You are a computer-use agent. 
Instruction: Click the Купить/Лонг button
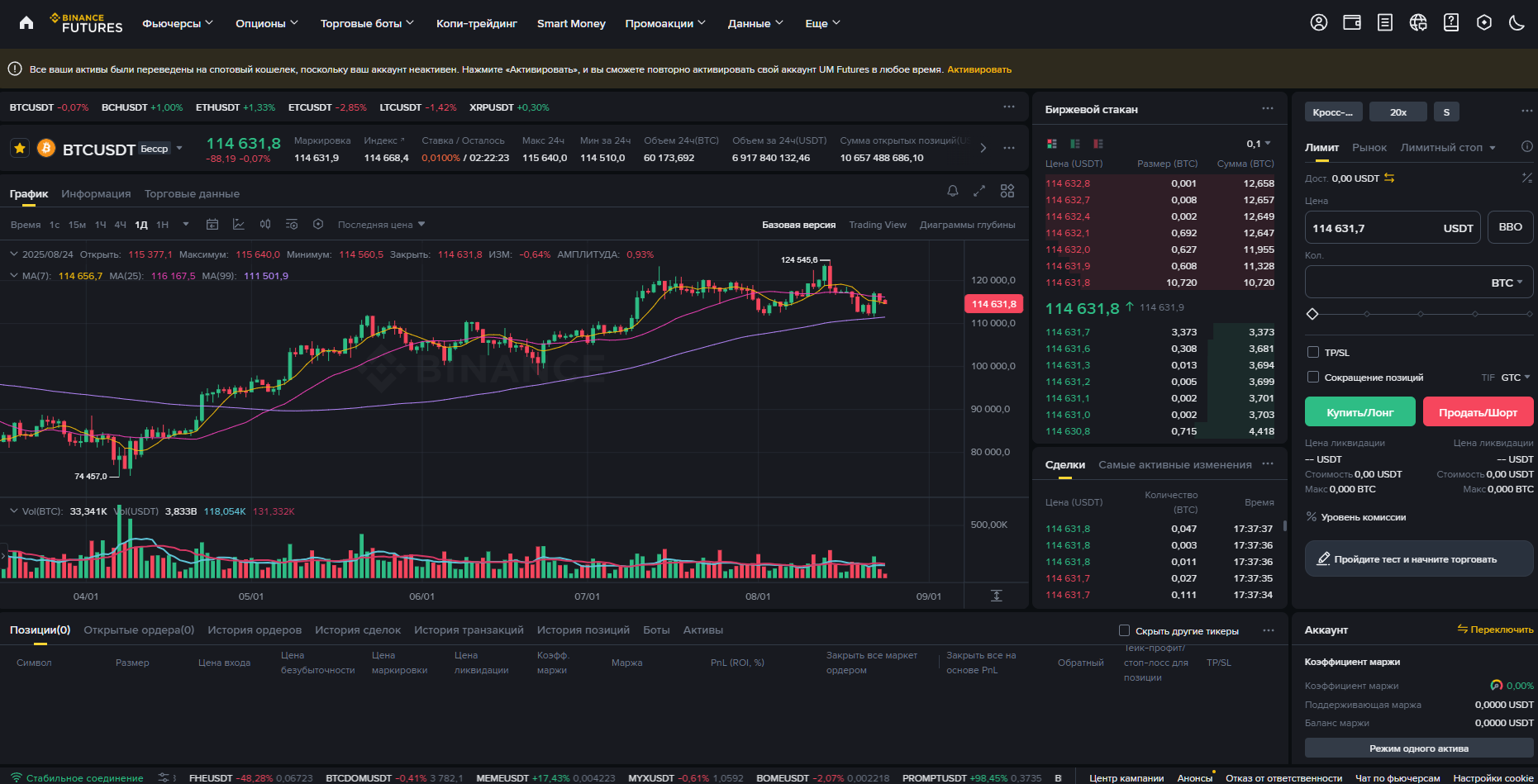point(1359,411)
